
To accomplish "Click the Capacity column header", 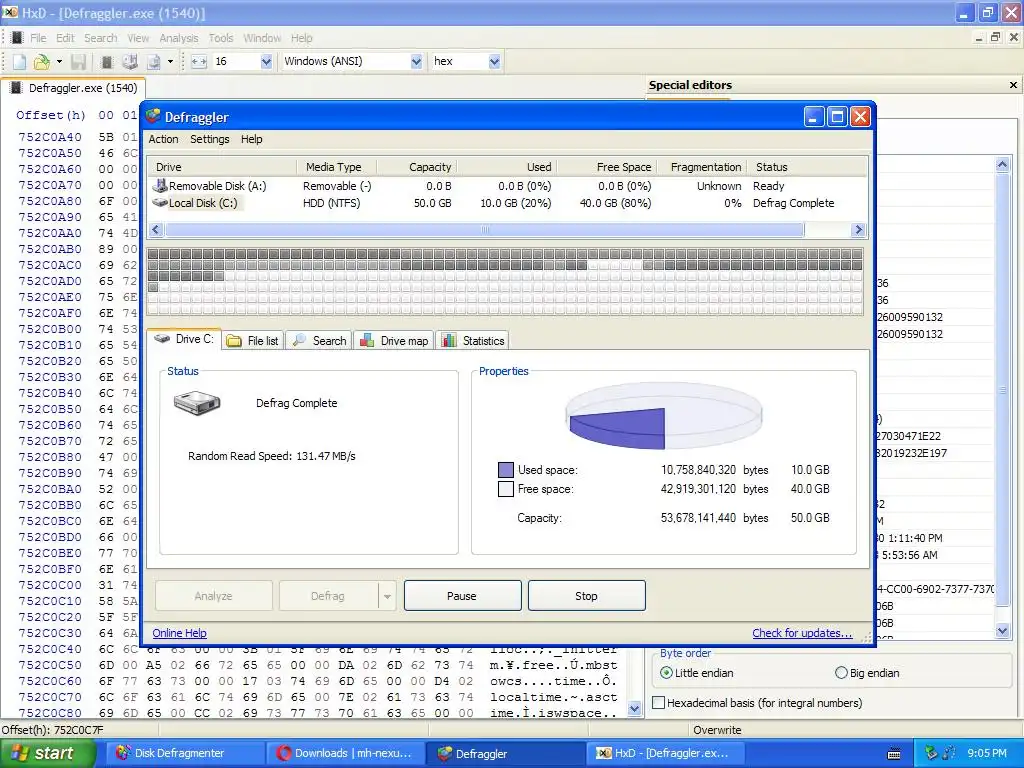I will click(x=416, y=167).
